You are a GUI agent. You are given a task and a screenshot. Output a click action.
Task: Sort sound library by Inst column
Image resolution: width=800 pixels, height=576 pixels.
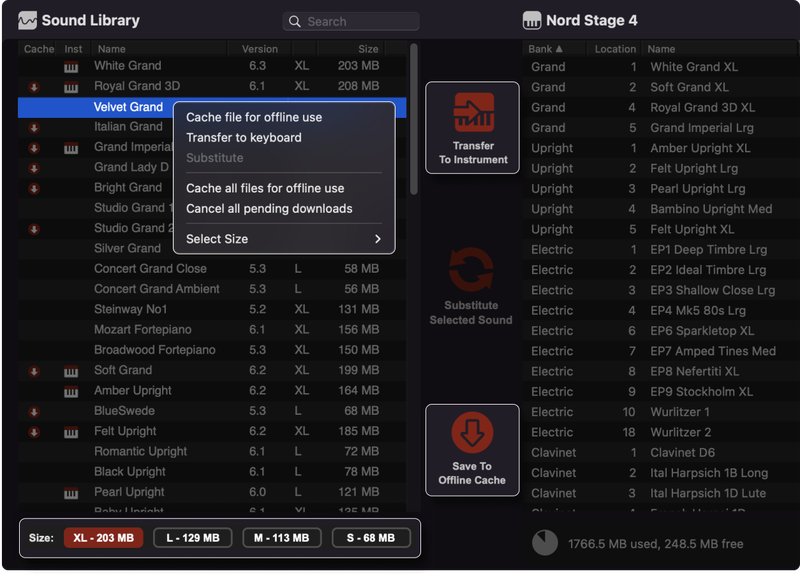73,49
